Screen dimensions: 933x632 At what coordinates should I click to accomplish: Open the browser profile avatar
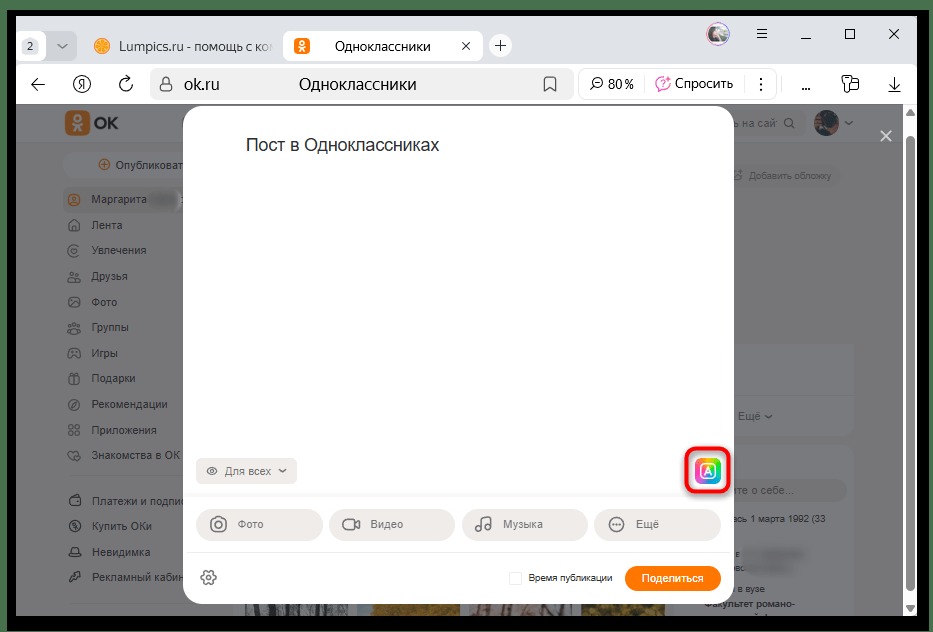tap(718, 34)
